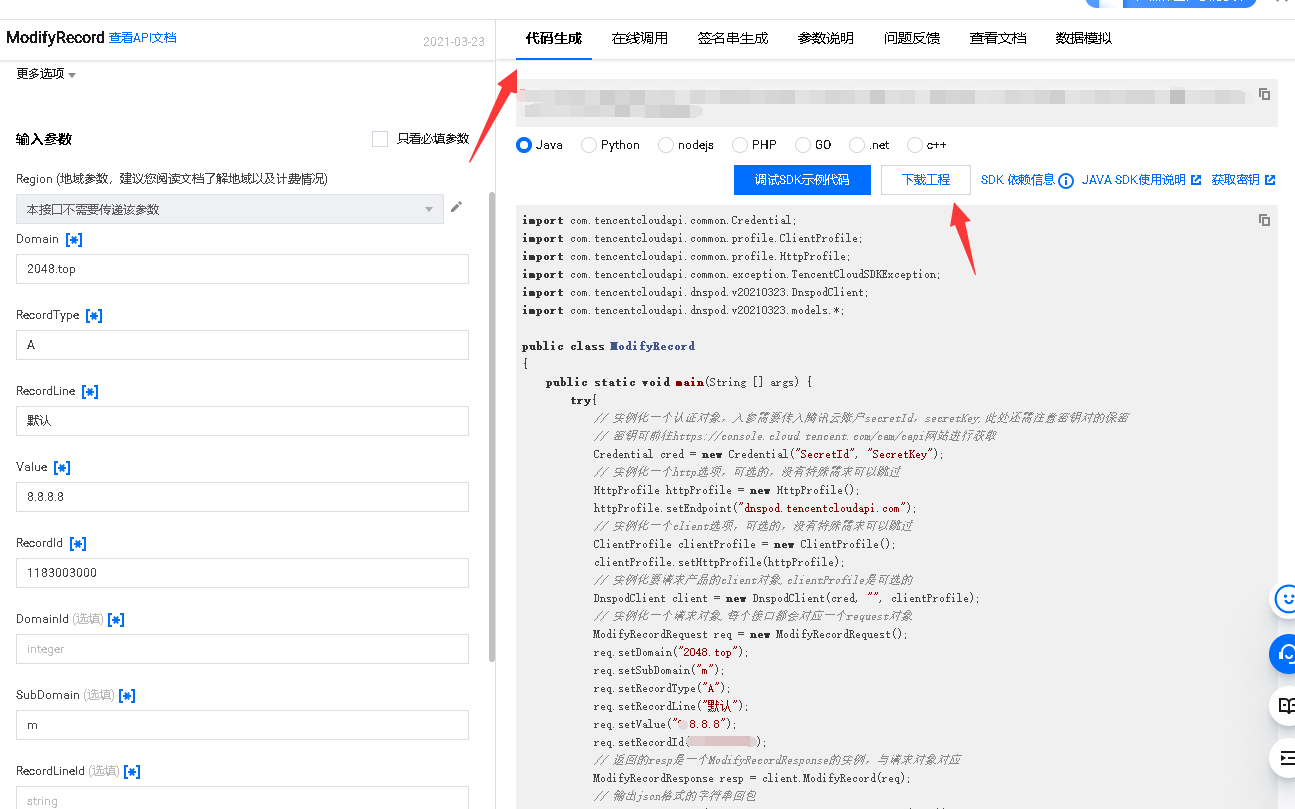Select the nodejs language radio button

coord(666,145)
